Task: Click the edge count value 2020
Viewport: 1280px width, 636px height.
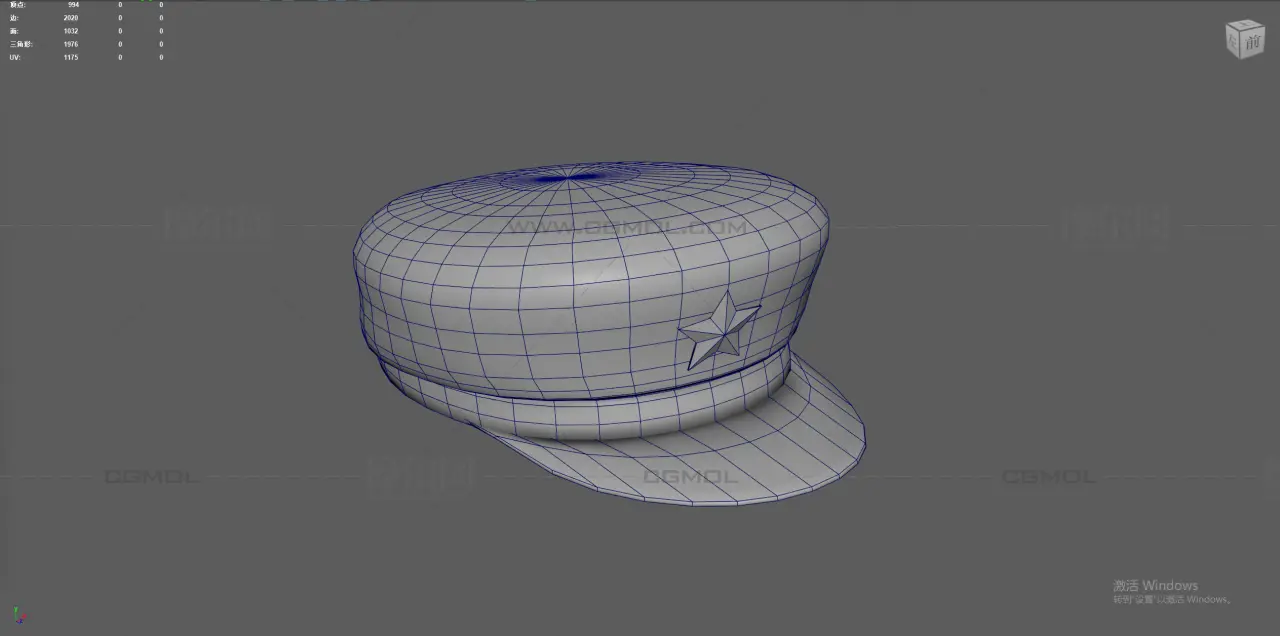Action: 71,18
